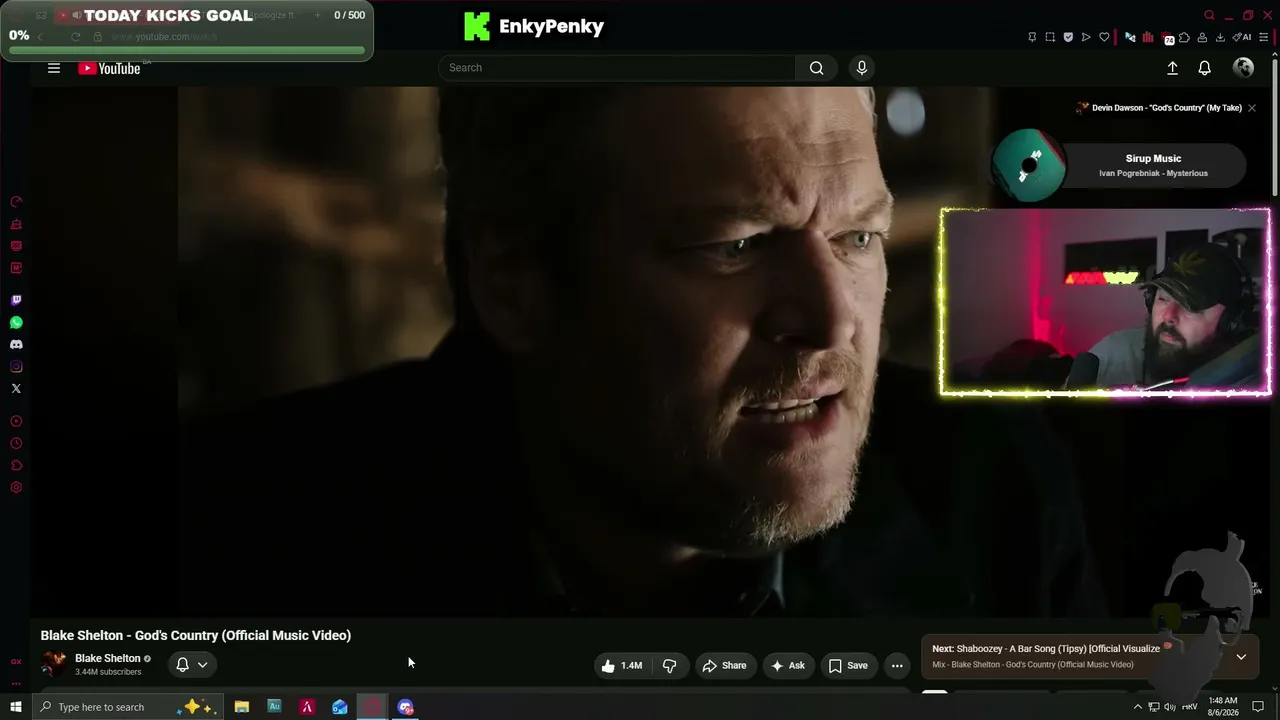
Task: Click the browser snapshot tool icon
Action: 1050,37
